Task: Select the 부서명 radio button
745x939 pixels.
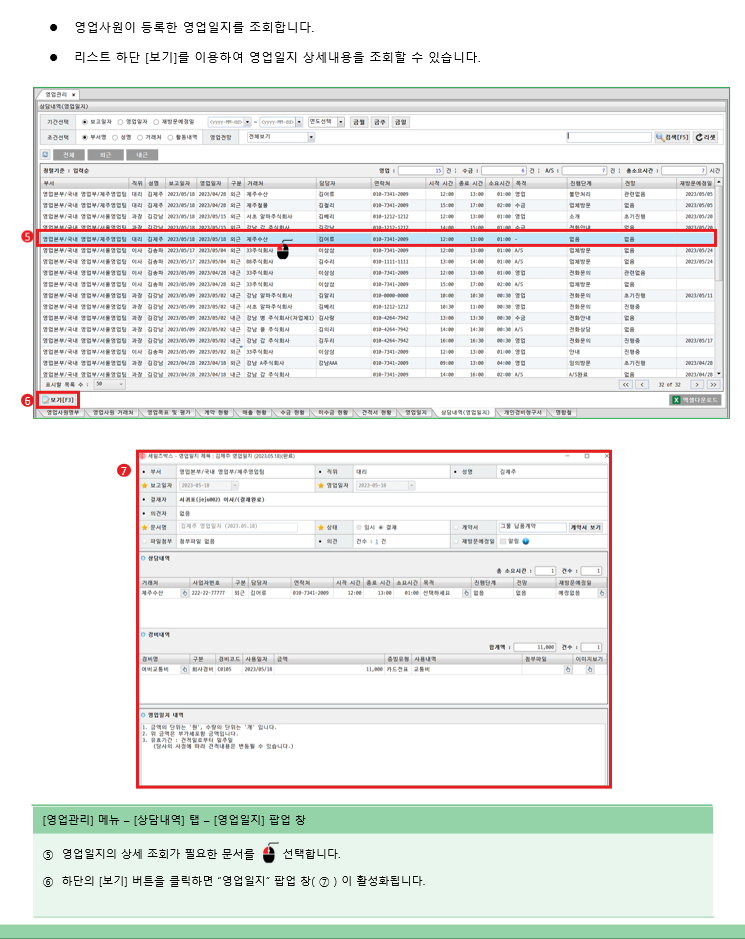Action: 85,137
